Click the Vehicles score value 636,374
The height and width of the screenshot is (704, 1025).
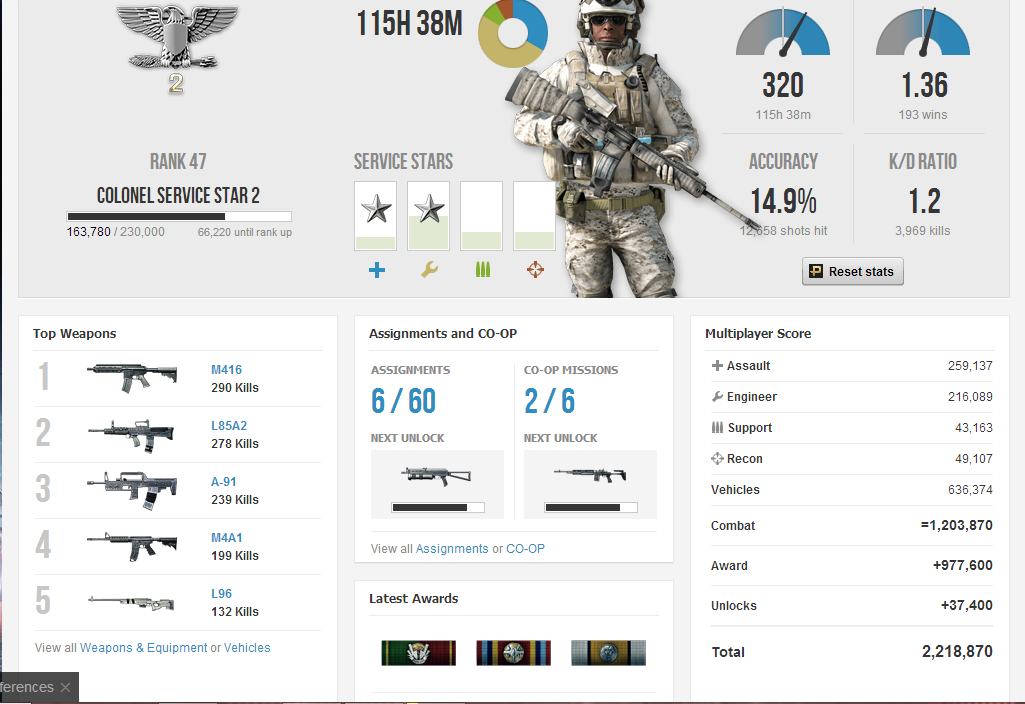(x=970, y=490)
